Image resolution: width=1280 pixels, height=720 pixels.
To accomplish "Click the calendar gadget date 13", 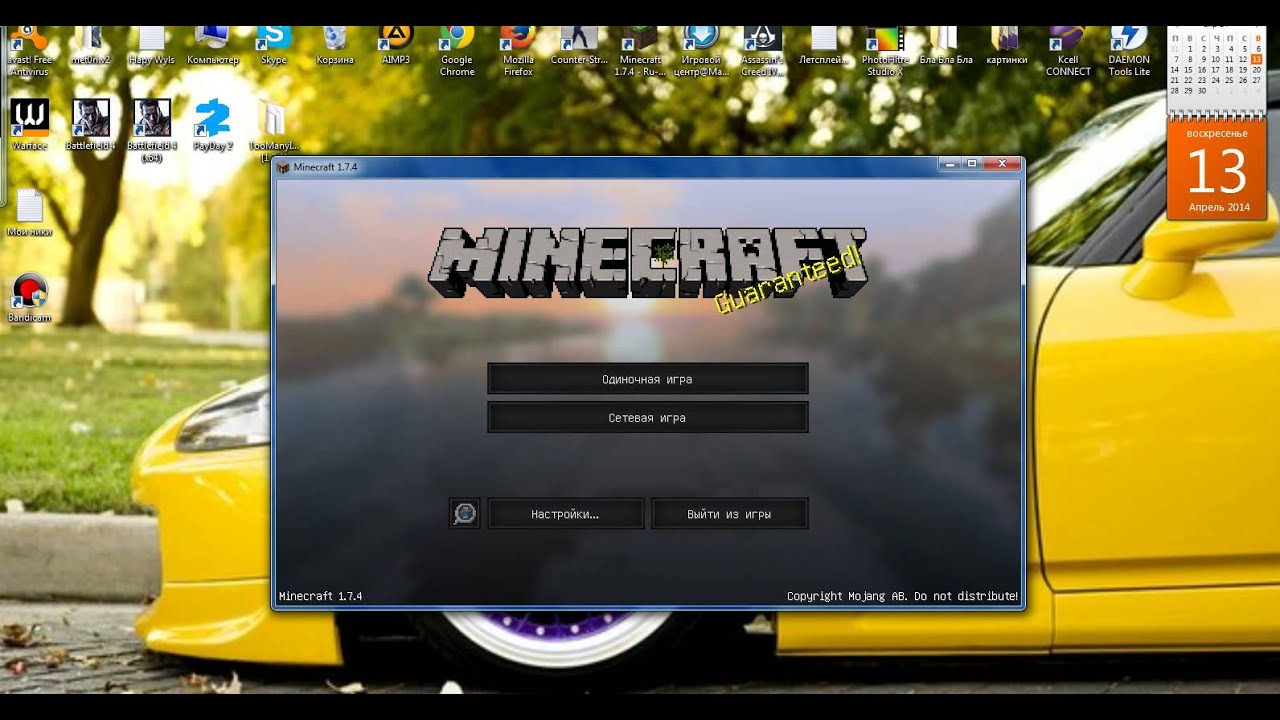I will pyautogui.click(x=1217, y=172).
